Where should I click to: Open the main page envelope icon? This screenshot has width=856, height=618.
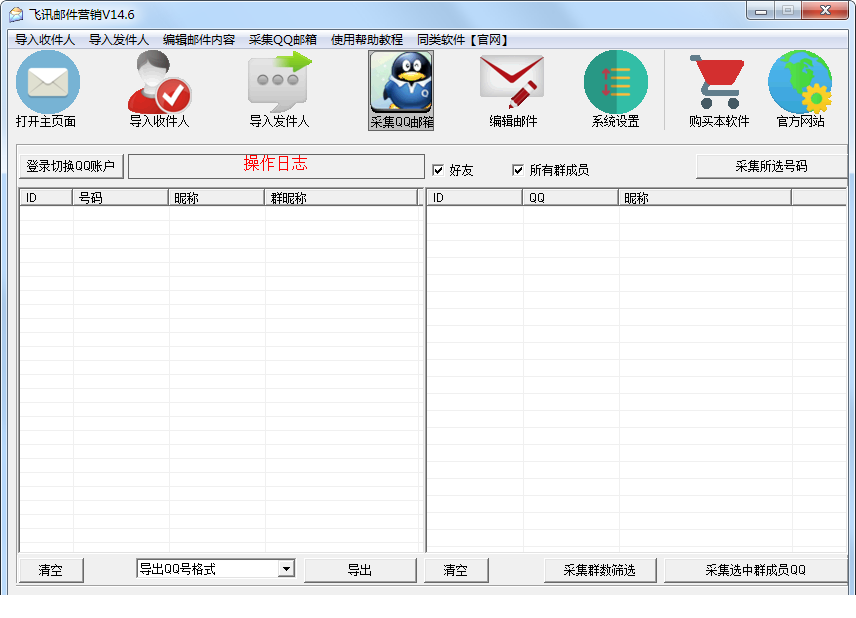(47, 82)
